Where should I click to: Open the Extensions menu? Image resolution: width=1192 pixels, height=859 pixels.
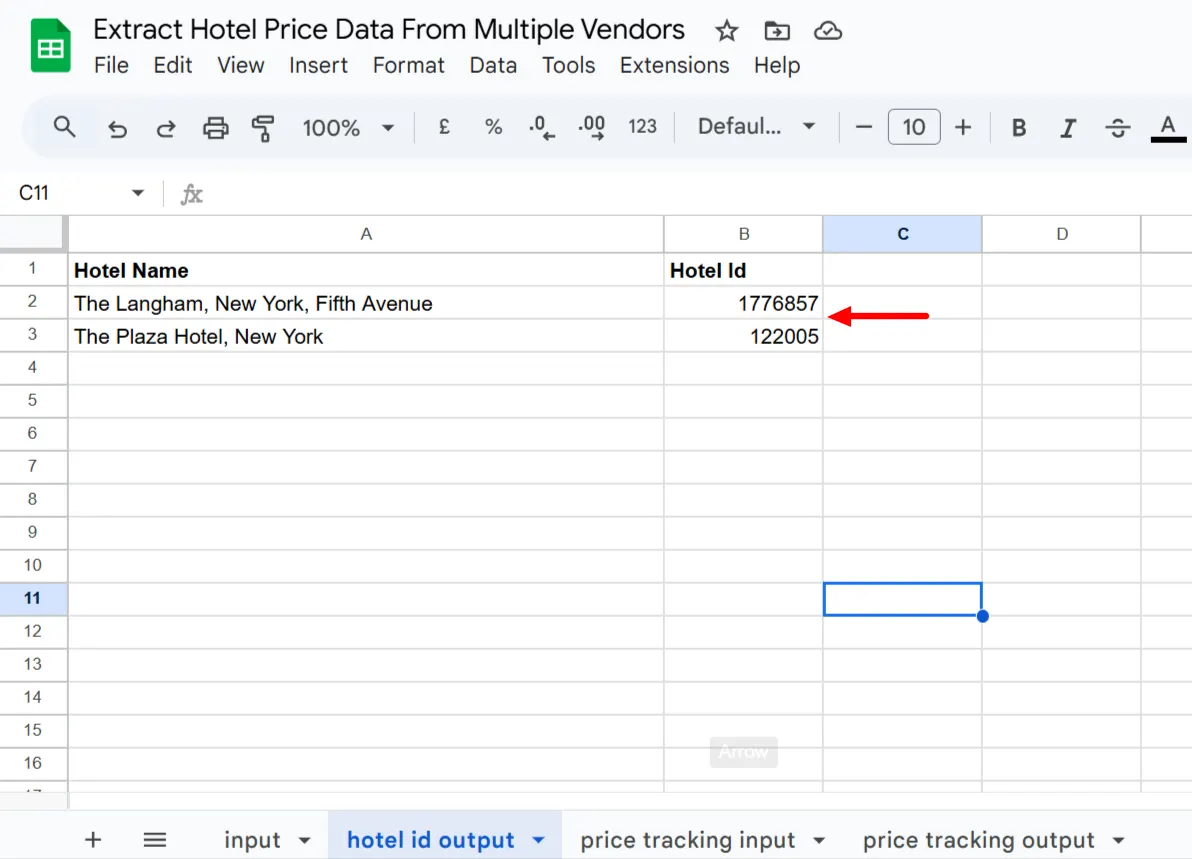(x=674, y=65)
